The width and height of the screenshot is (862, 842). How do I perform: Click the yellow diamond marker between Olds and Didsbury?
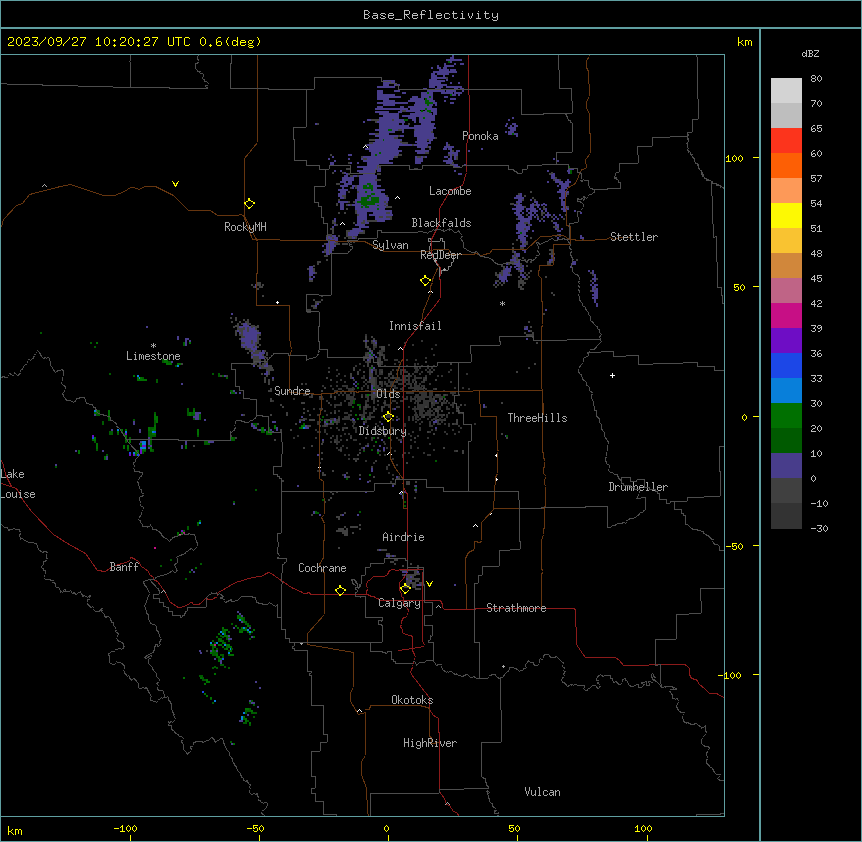tap(388, 417)
